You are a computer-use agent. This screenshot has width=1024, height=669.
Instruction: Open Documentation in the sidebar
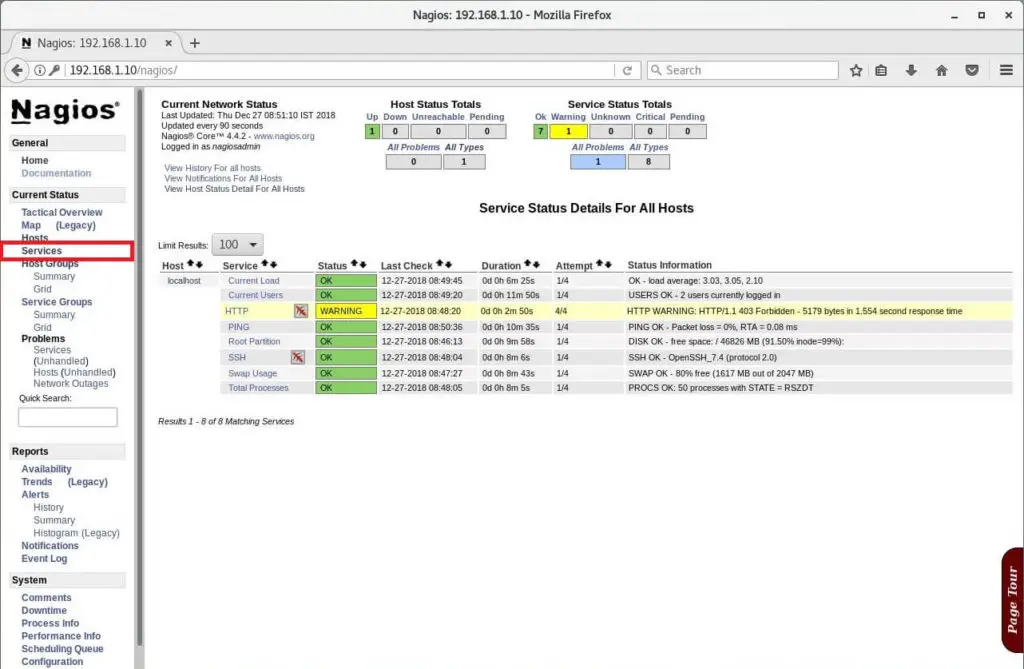coord(56,173)
